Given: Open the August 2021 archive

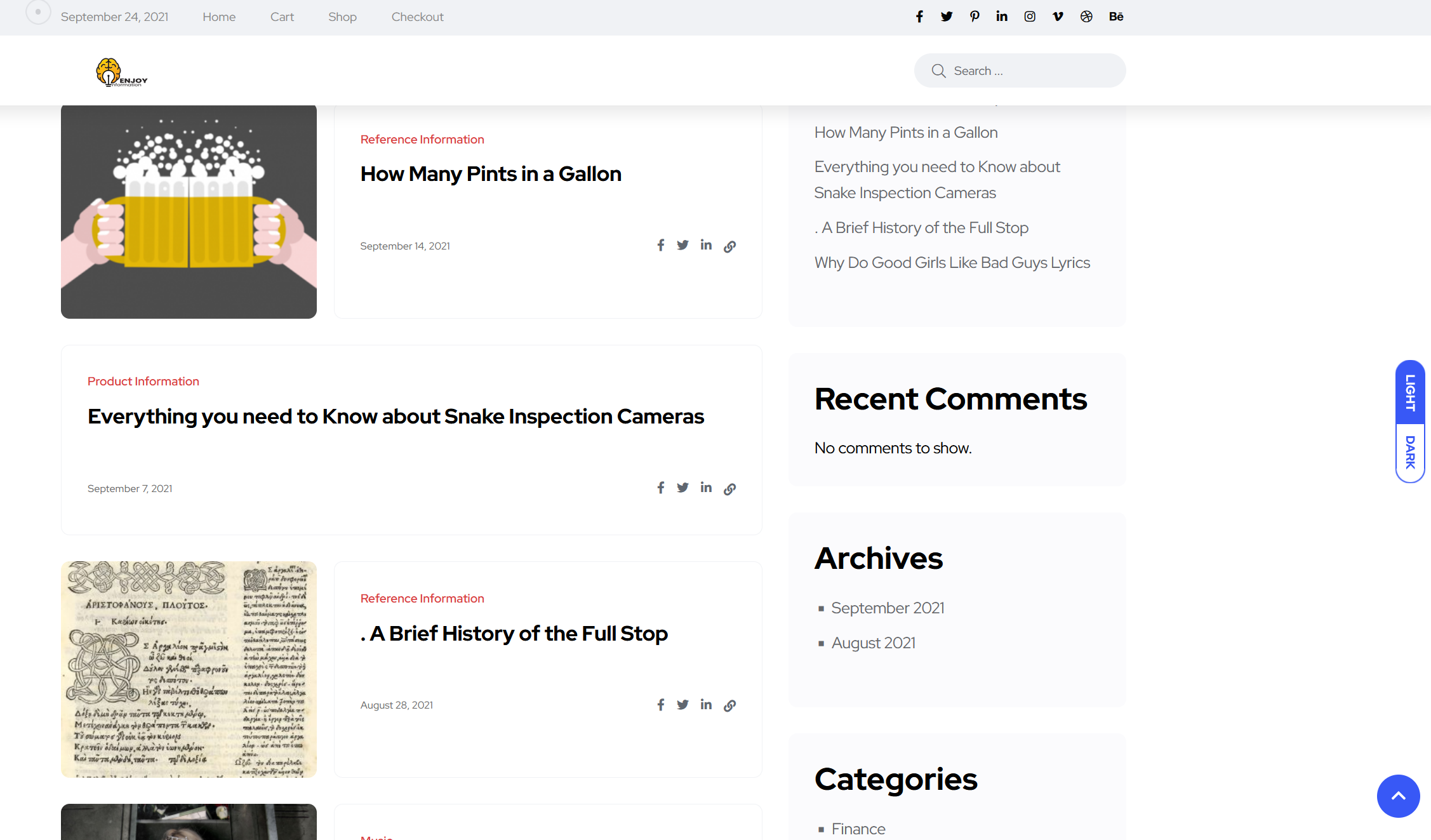Looking at the screenshot, I should click(874, 643).
